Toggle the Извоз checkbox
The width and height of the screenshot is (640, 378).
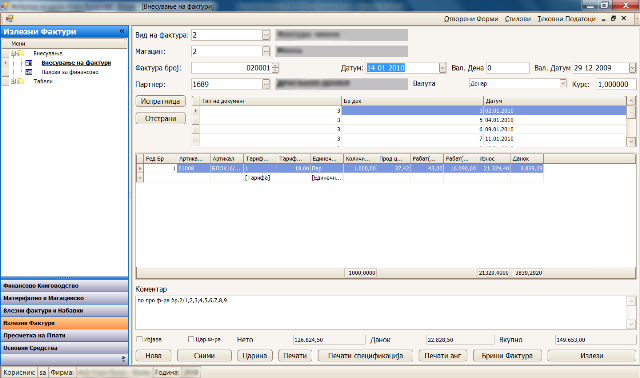(x=140, y=339)
